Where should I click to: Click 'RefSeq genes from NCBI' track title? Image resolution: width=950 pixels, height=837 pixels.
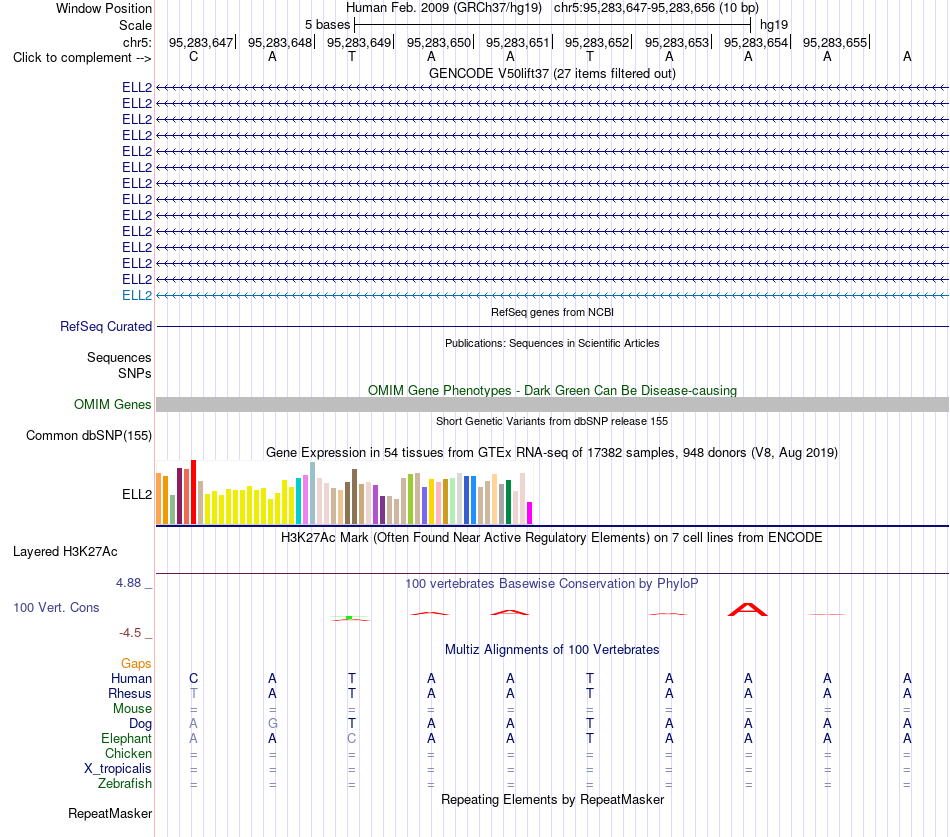coord(552,312)
